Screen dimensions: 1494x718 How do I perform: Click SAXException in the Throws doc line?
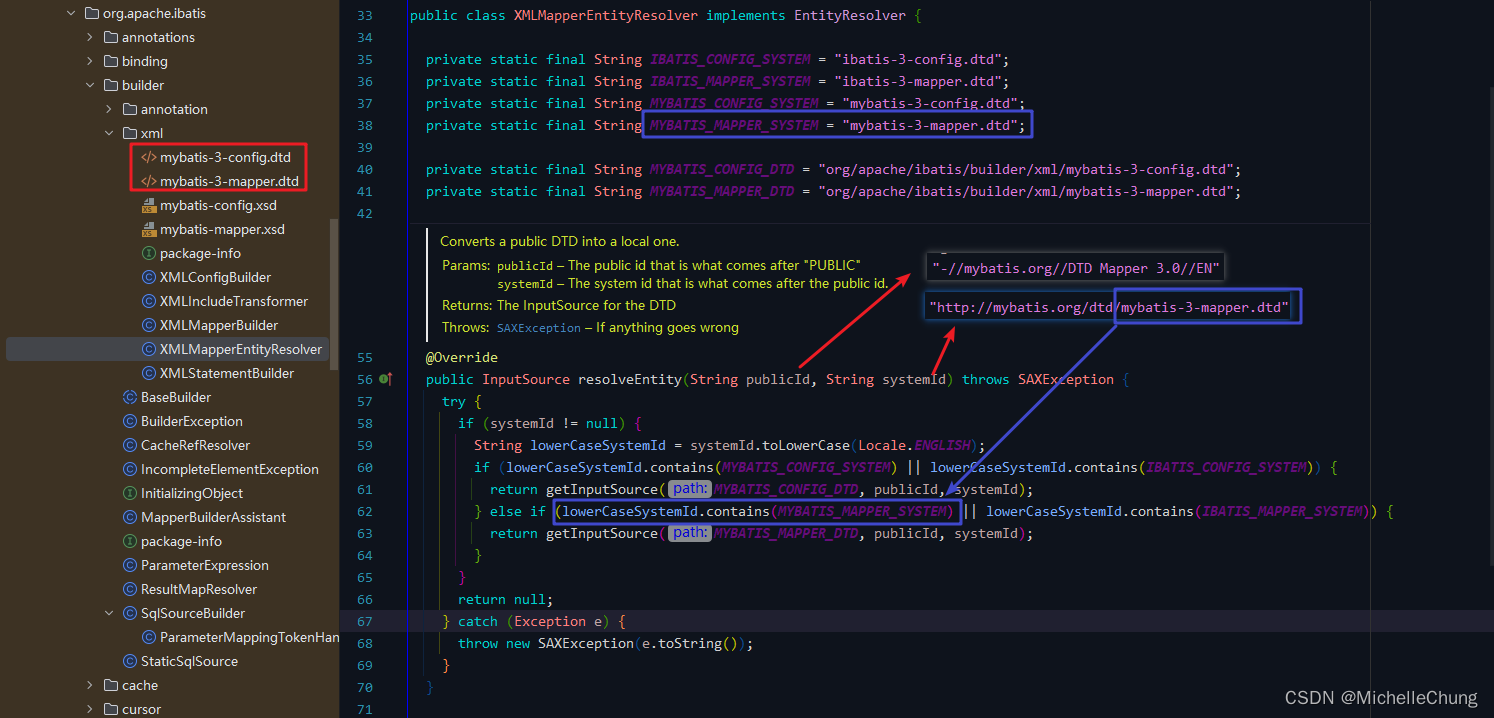click(x=538, y=328)
